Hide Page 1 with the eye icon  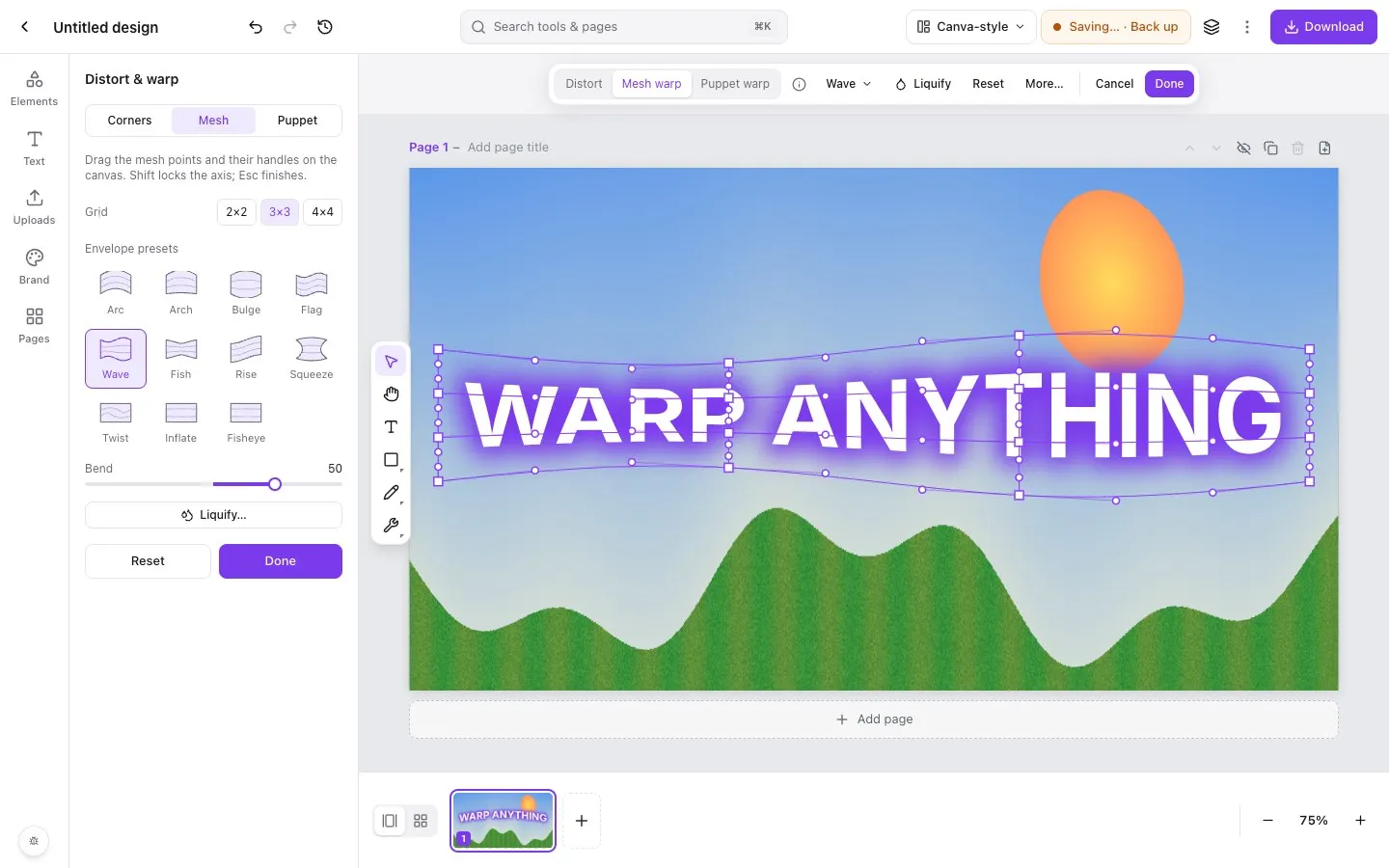pos(1243,148)
